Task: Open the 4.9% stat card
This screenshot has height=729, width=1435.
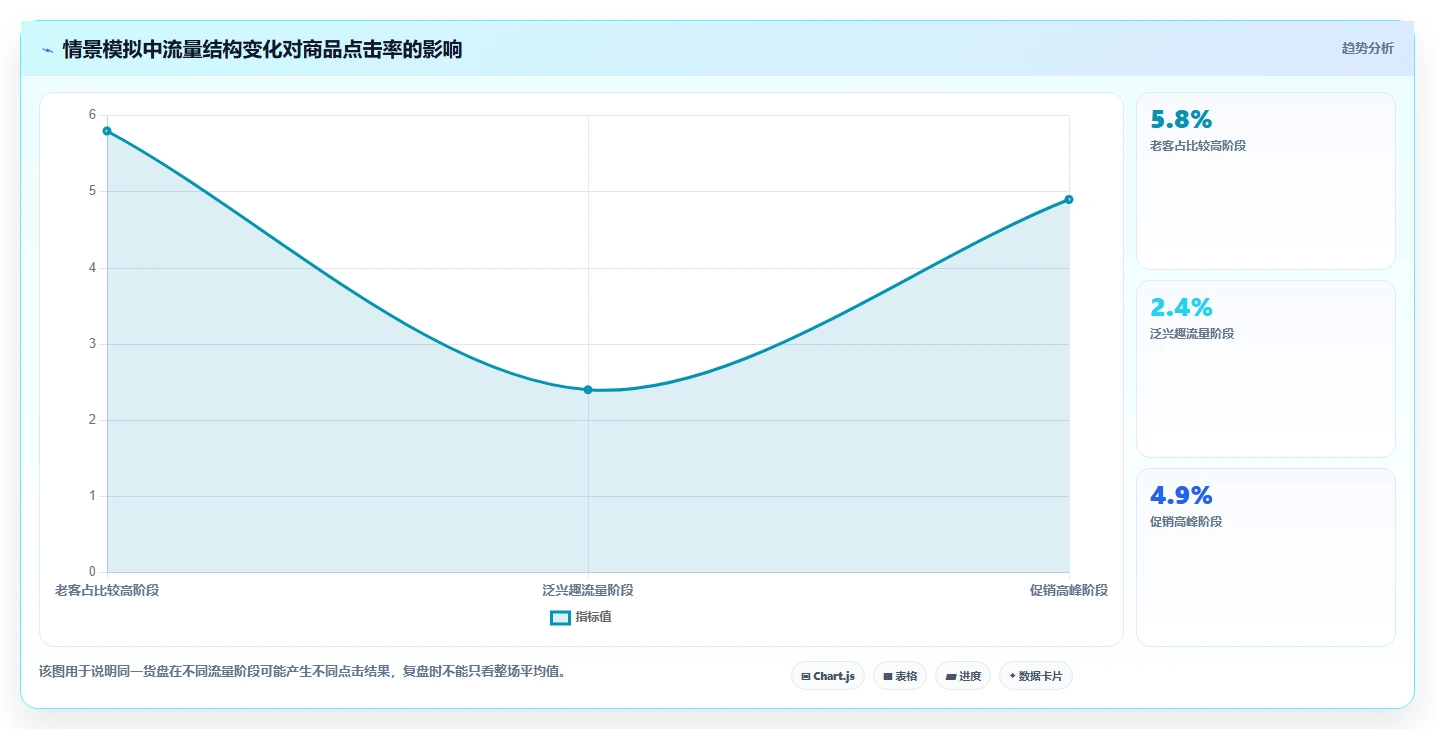Action: 1265,557
